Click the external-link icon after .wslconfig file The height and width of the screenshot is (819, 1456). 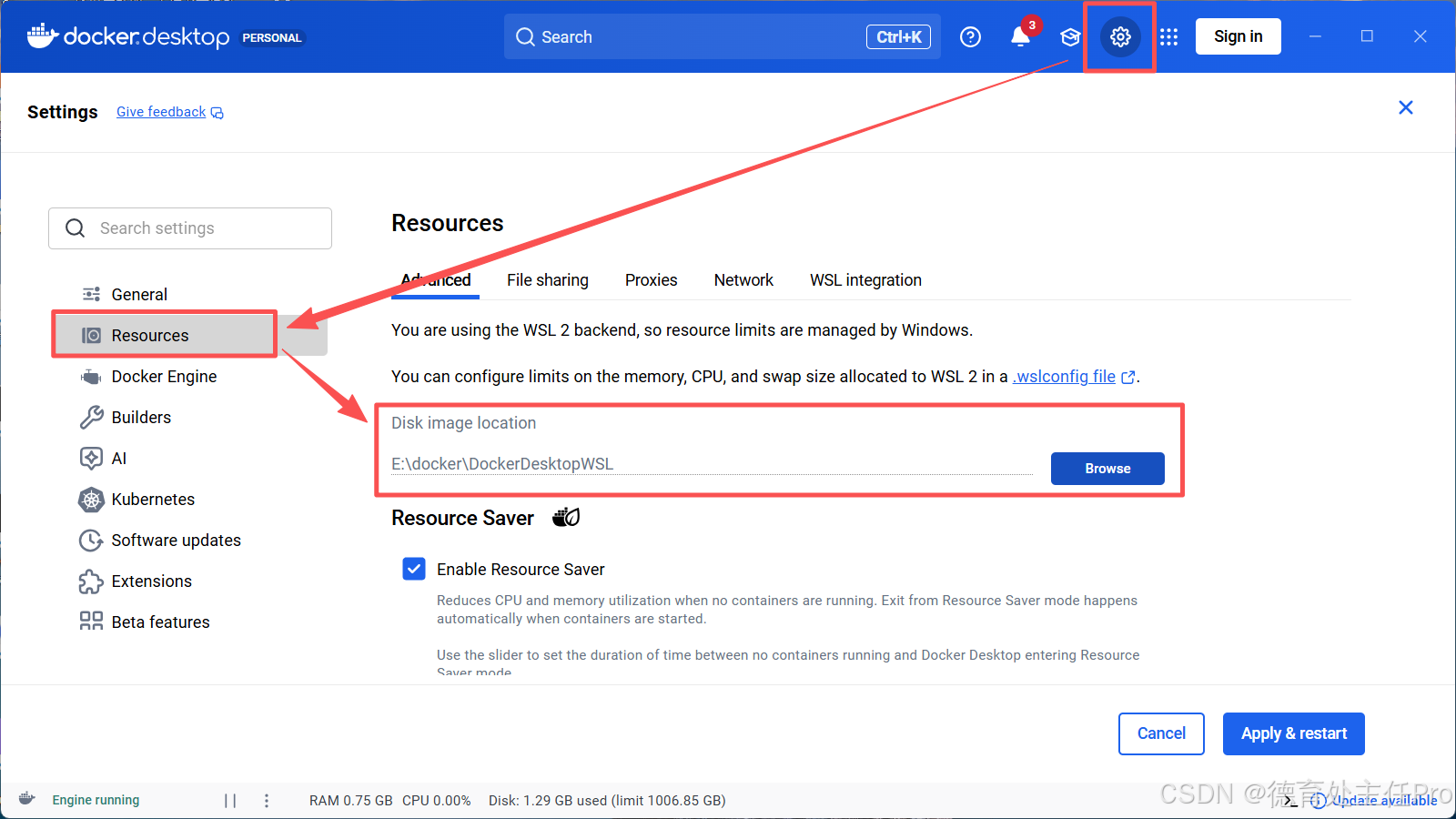click(x=1128, y=377)
